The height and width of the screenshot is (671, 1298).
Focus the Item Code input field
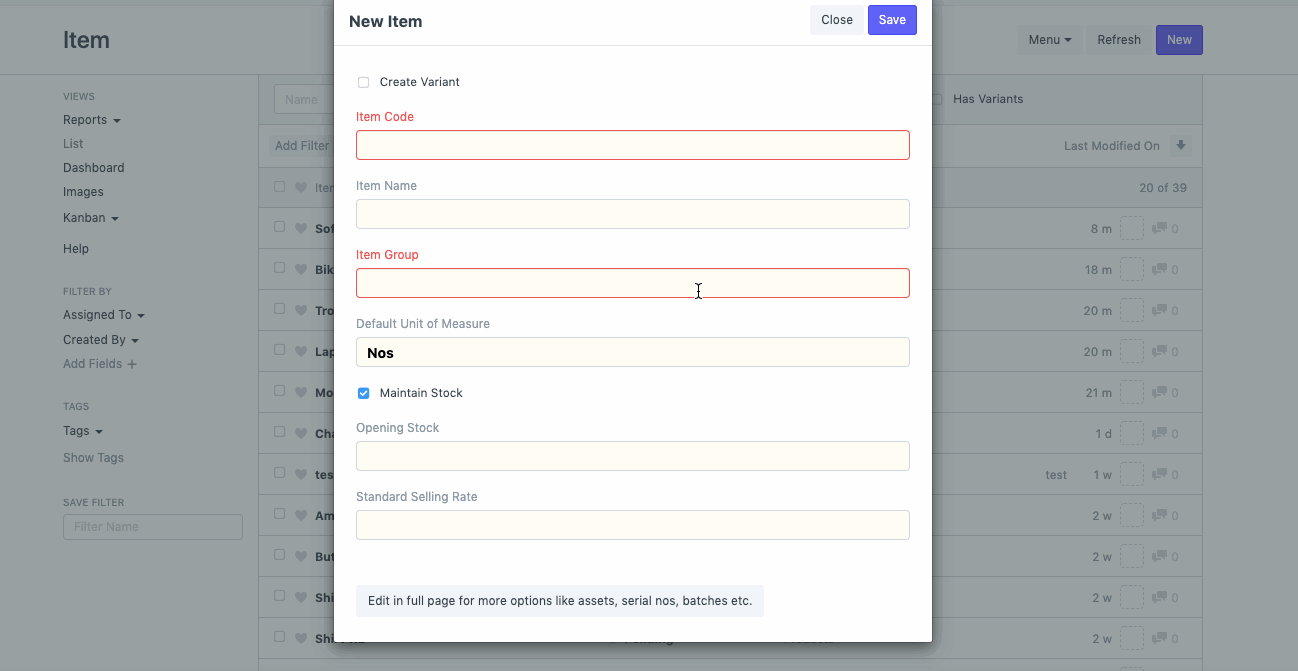point(632,145)
